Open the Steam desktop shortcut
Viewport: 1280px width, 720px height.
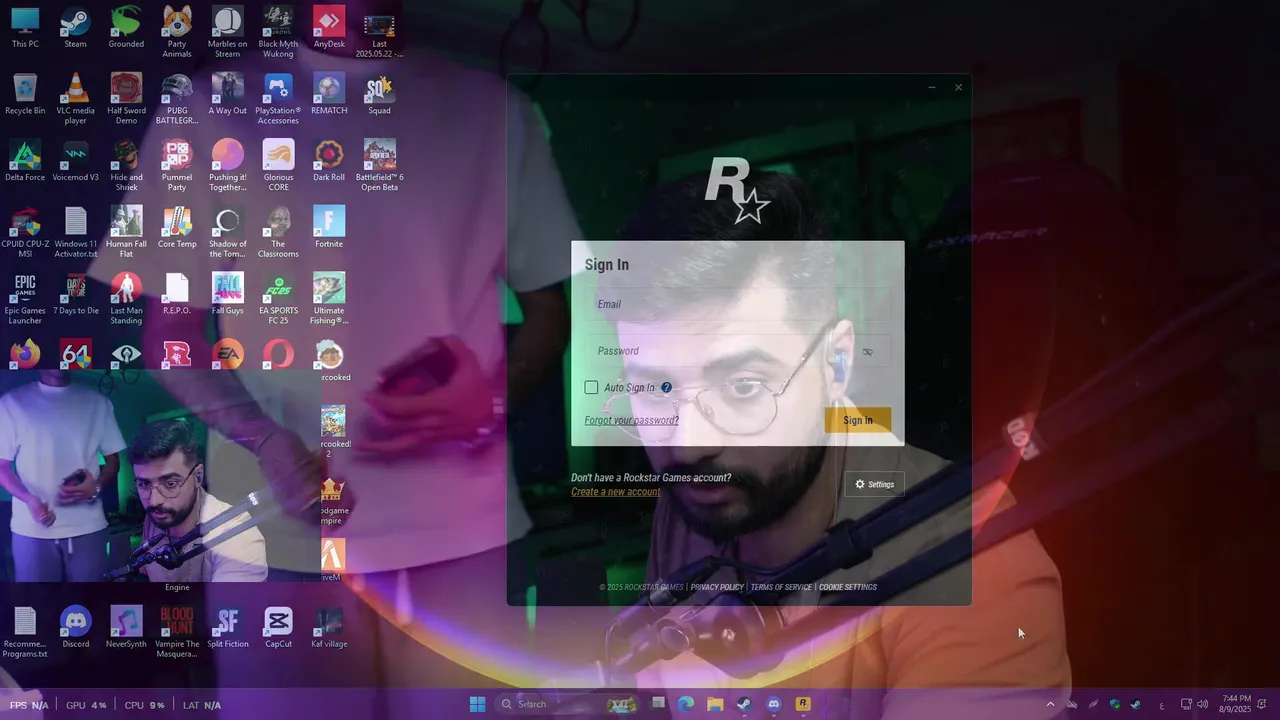tap(75, 28)
